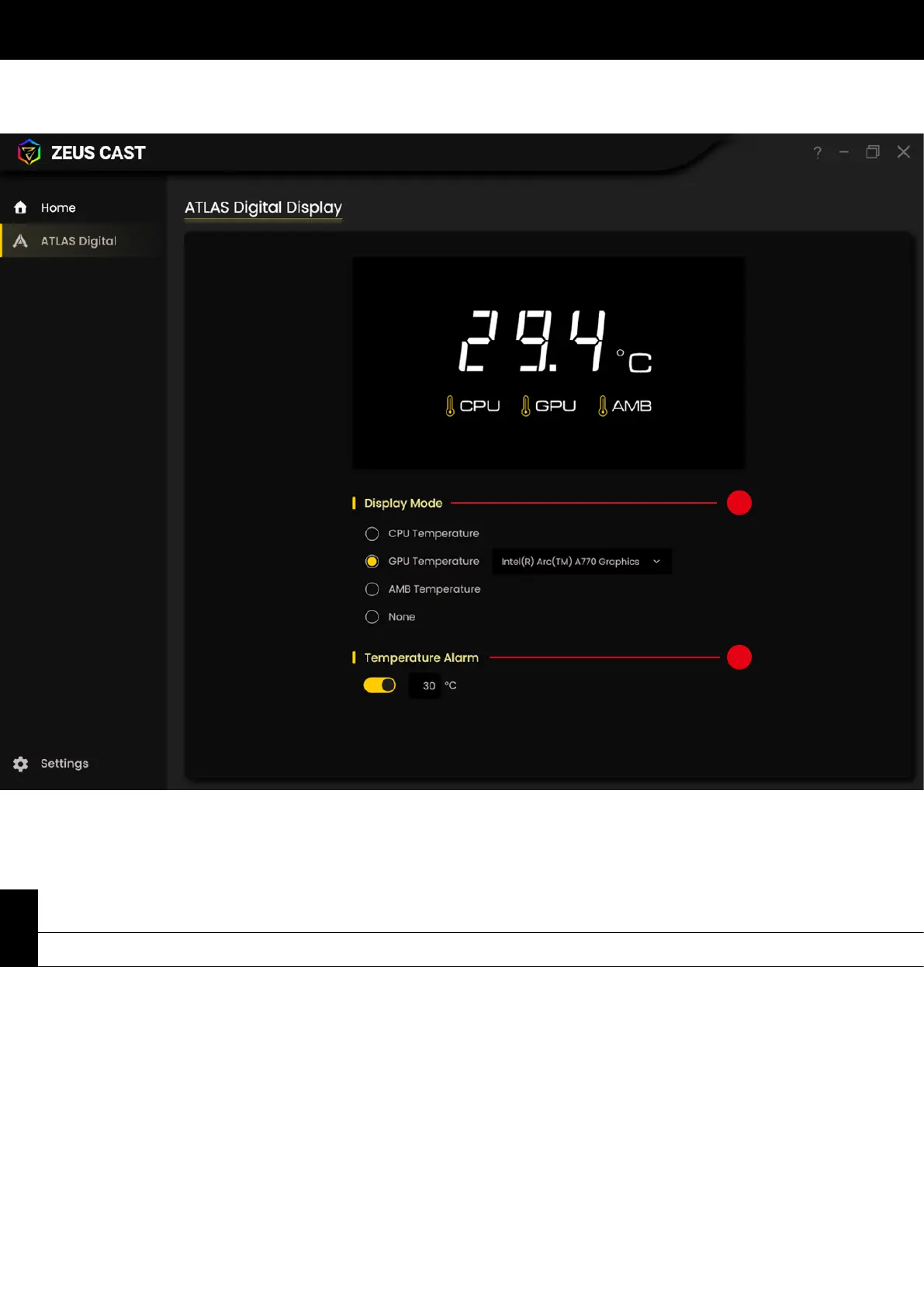Viewport: 924px width, 1307px height.
Task: Click the ATLAS Digital 'A' icon
Action: pos(21,241)
